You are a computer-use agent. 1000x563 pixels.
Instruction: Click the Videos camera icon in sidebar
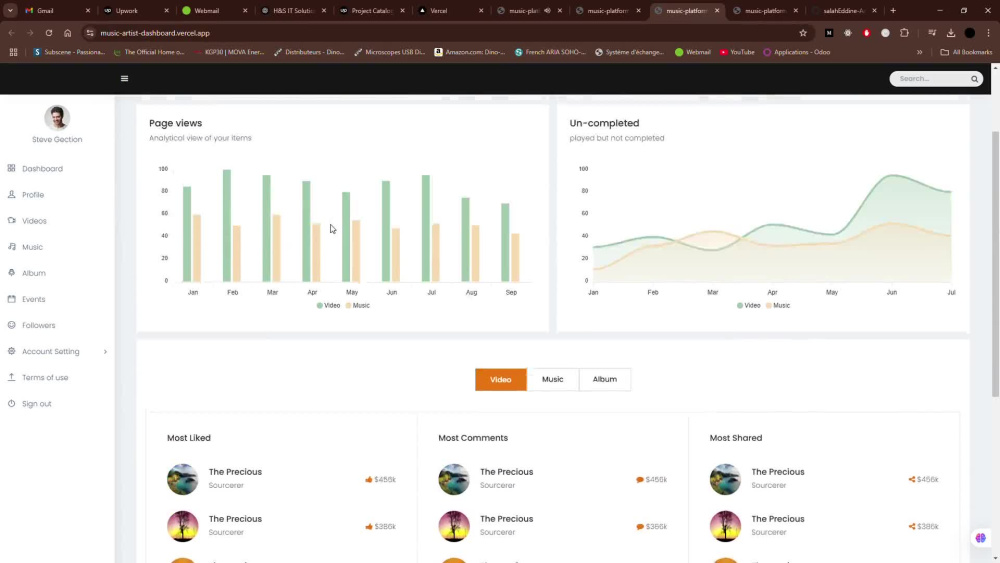[x=11, y=221]
